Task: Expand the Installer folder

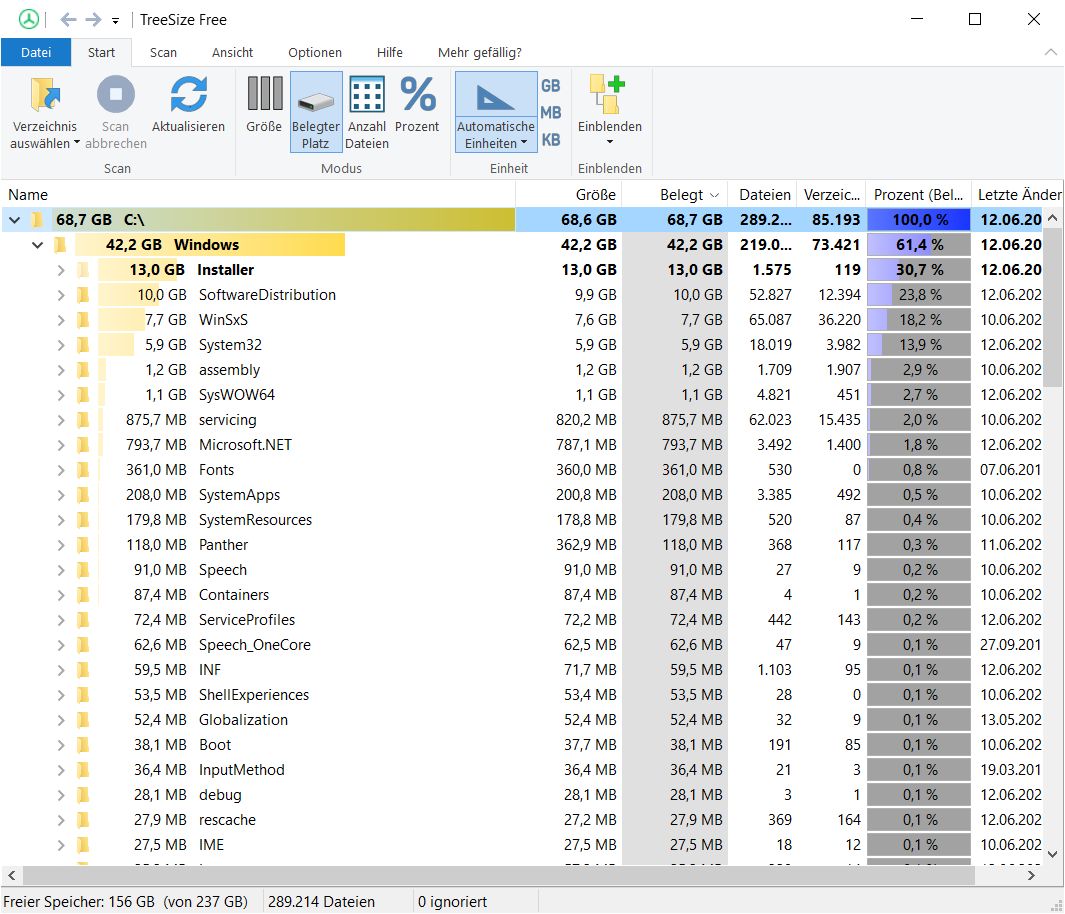Action: point(61,270)
